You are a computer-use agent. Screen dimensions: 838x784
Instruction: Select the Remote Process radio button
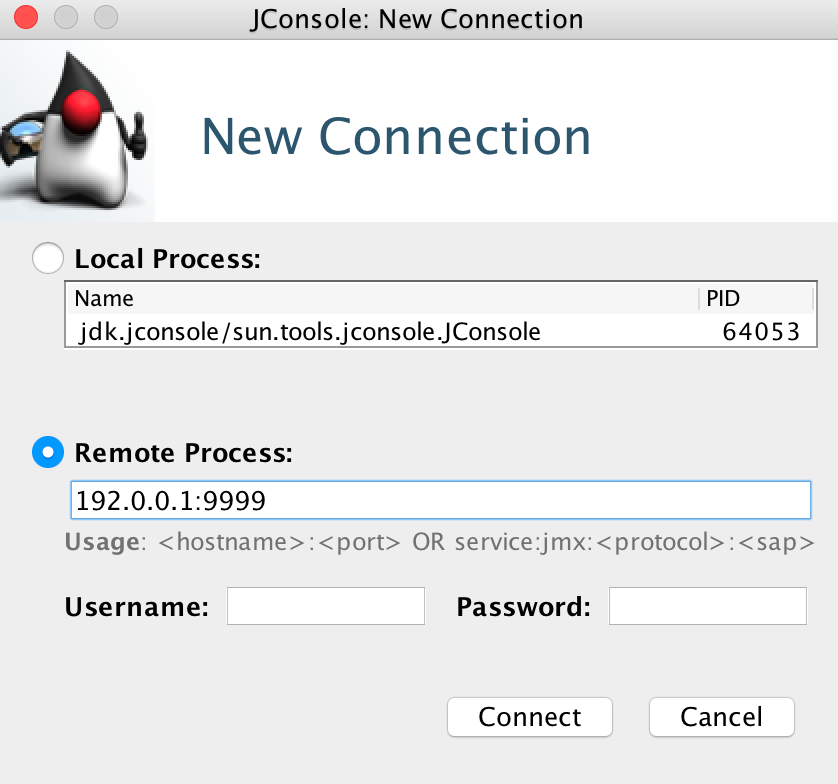pyautogui.click(x=47, y=452)
